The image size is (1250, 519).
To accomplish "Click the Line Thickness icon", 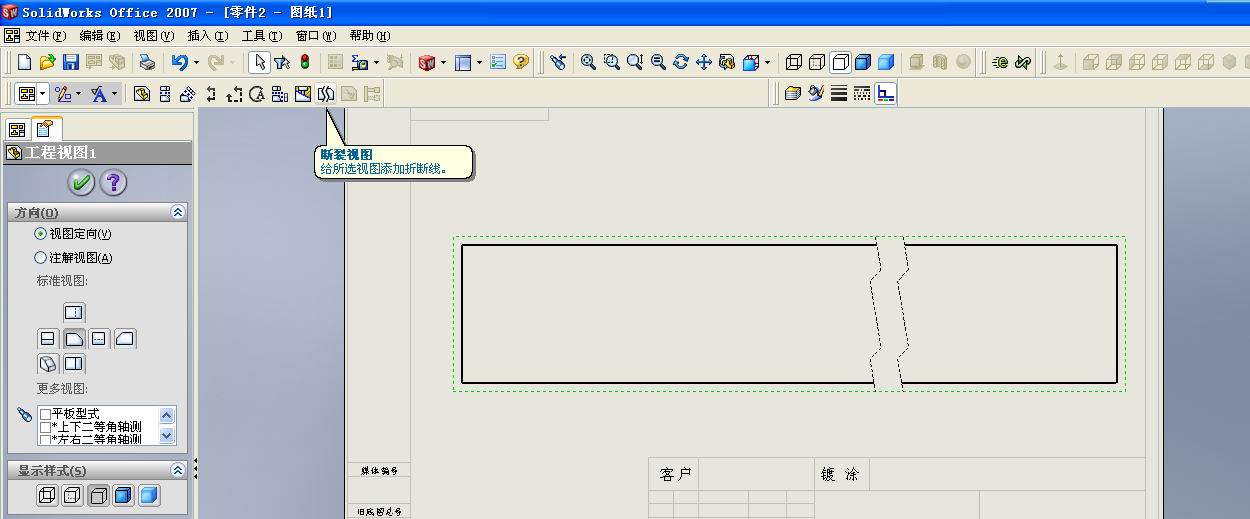I will [839, 94].
